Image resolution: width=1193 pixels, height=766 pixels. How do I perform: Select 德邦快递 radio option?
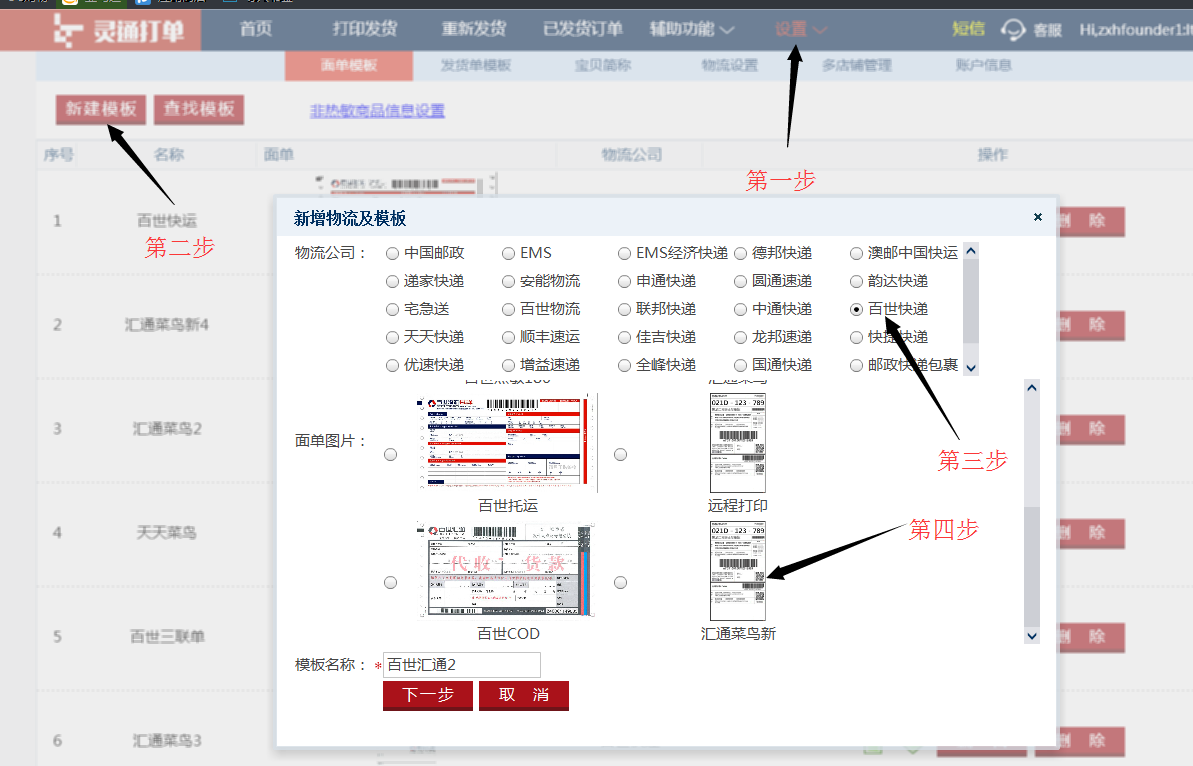[x=740, y=253]
